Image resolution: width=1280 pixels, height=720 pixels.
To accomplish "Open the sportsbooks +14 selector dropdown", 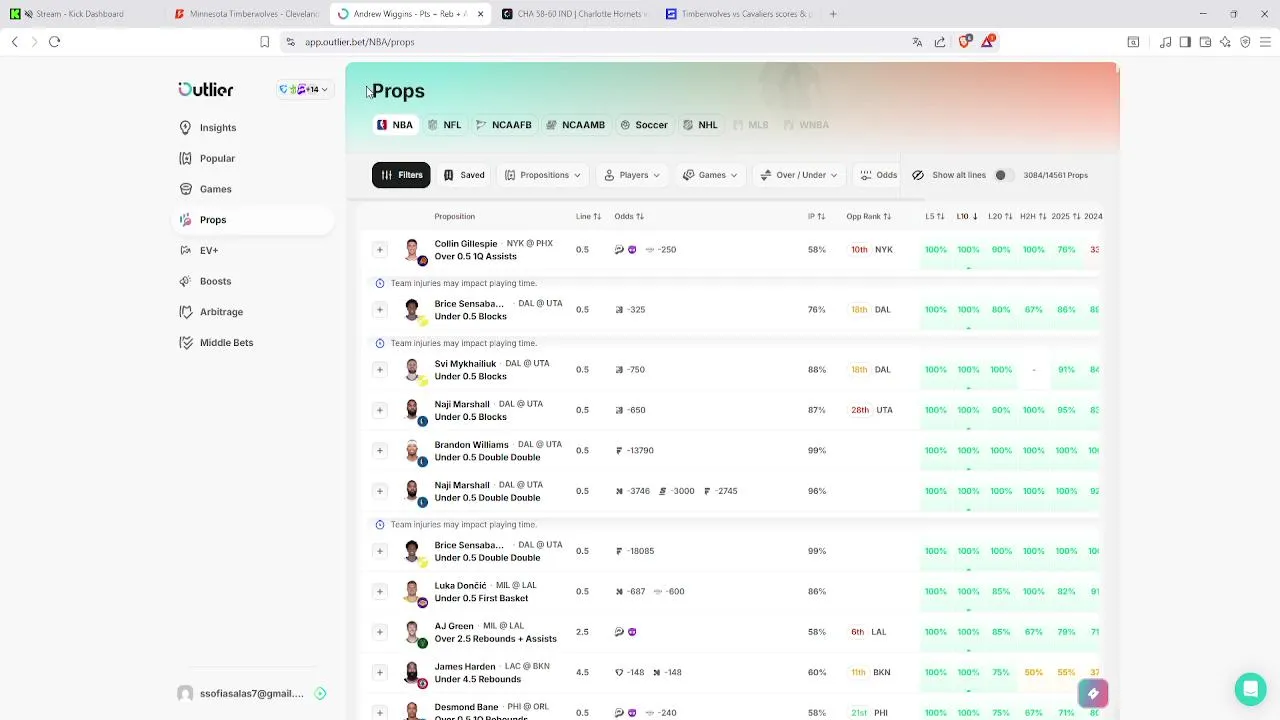I will (304, 90).
